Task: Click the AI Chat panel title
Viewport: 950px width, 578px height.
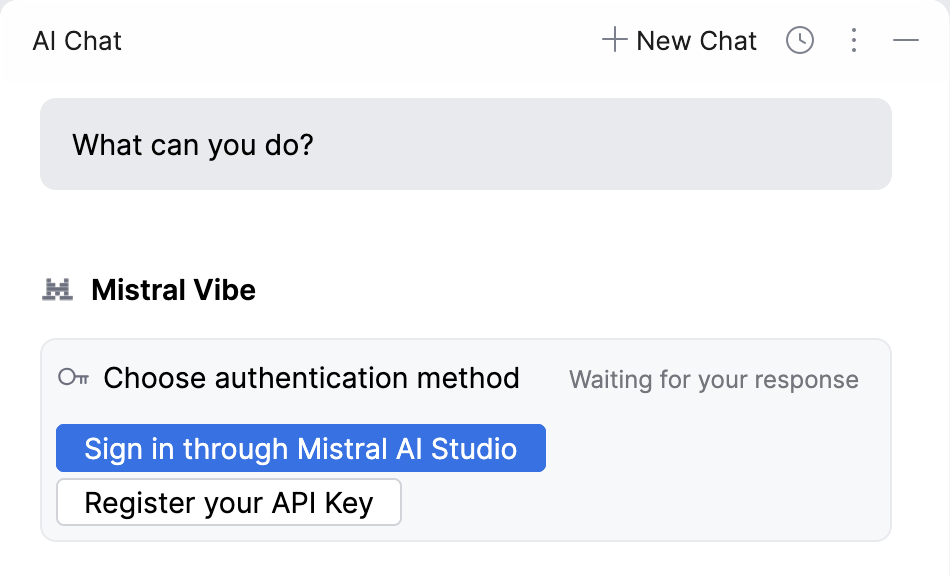Action: coord(77,41)
